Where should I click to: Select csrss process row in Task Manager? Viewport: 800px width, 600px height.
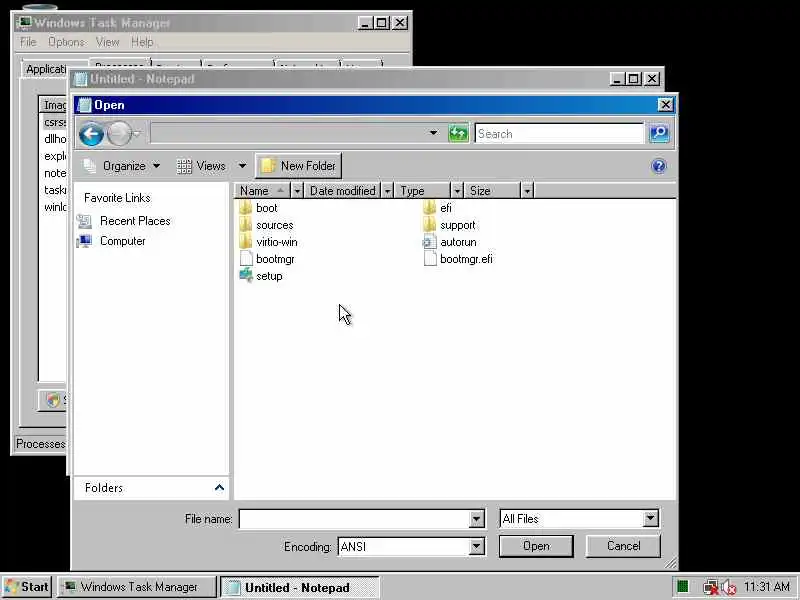[x=55, y=122]
